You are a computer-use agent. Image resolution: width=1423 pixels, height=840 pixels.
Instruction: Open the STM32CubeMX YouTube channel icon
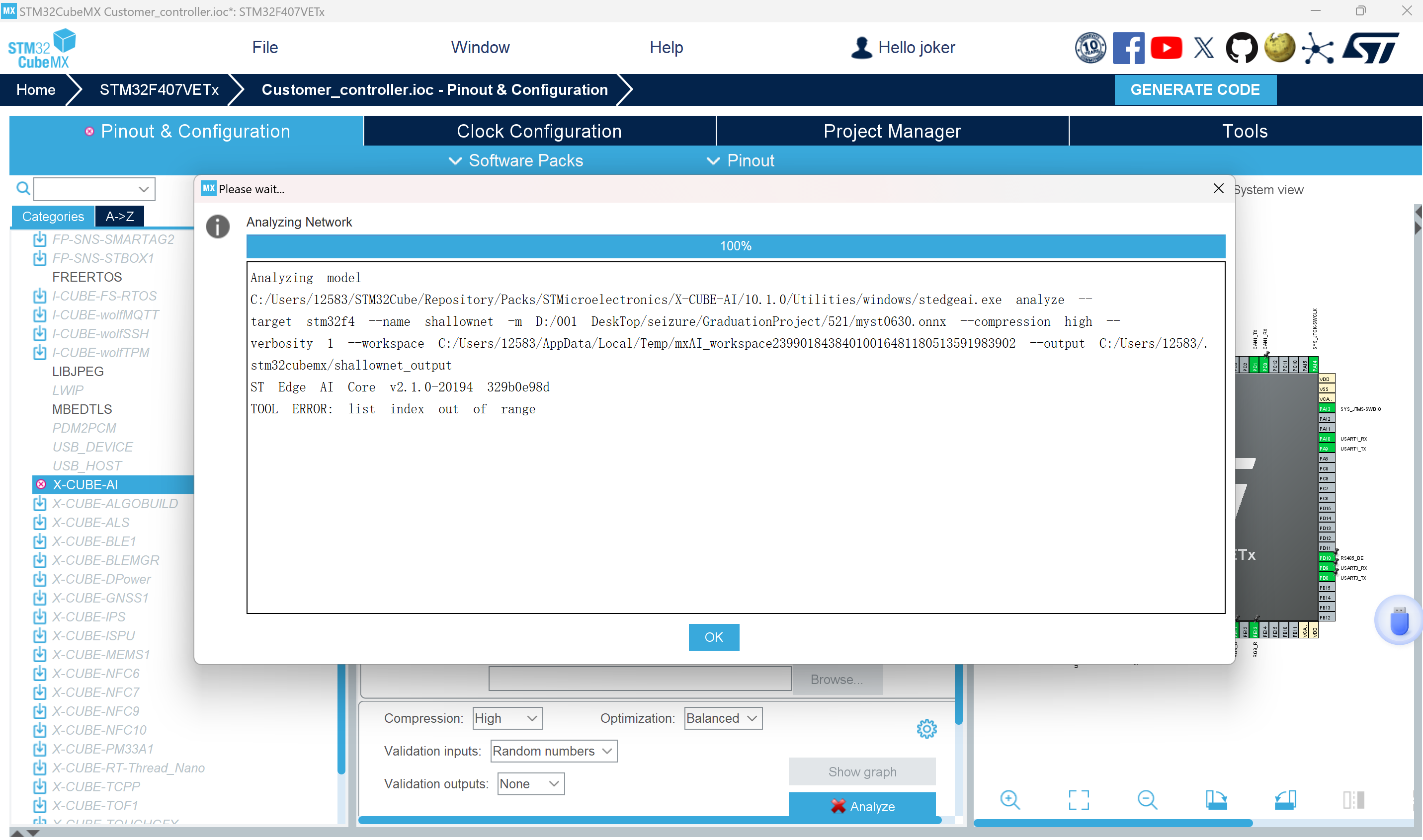1166,48
